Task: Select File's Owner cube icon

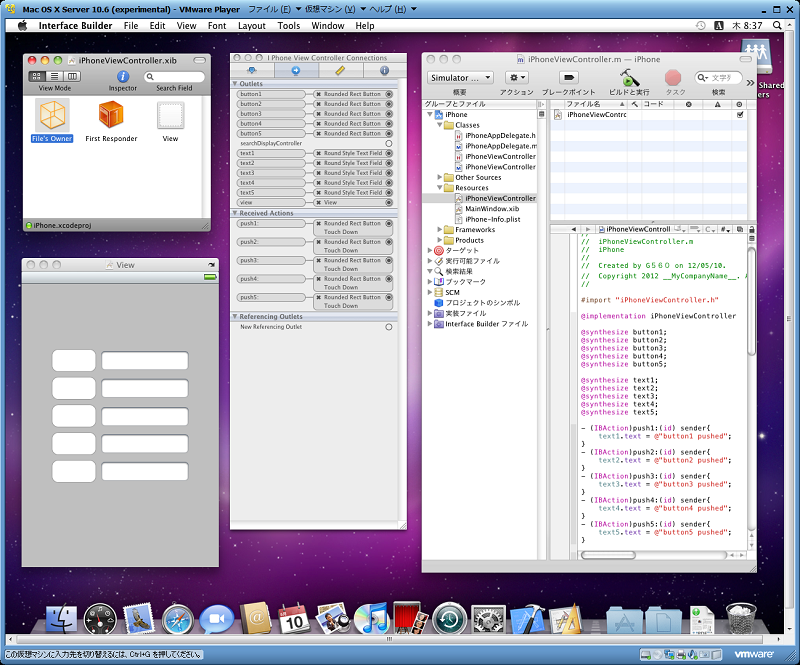Action: [53, 115]
